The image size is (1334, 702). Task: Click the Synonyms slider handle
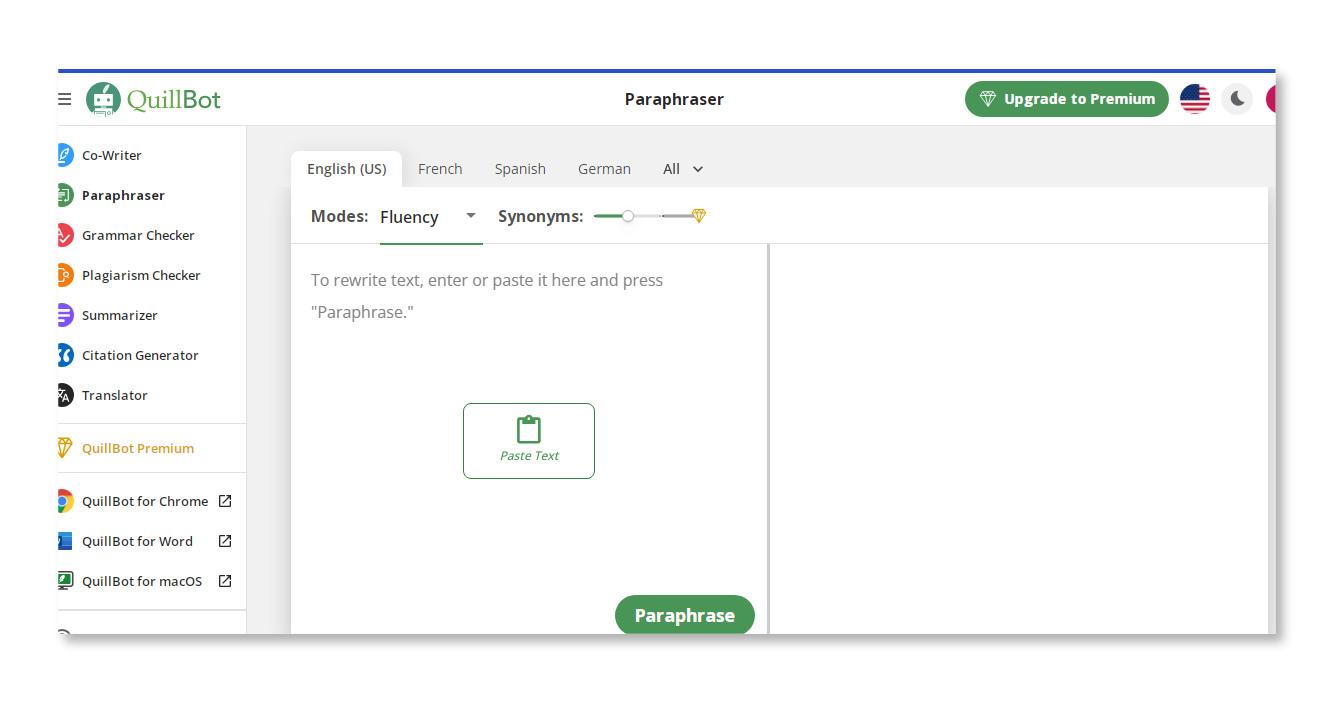pos(628,216)
